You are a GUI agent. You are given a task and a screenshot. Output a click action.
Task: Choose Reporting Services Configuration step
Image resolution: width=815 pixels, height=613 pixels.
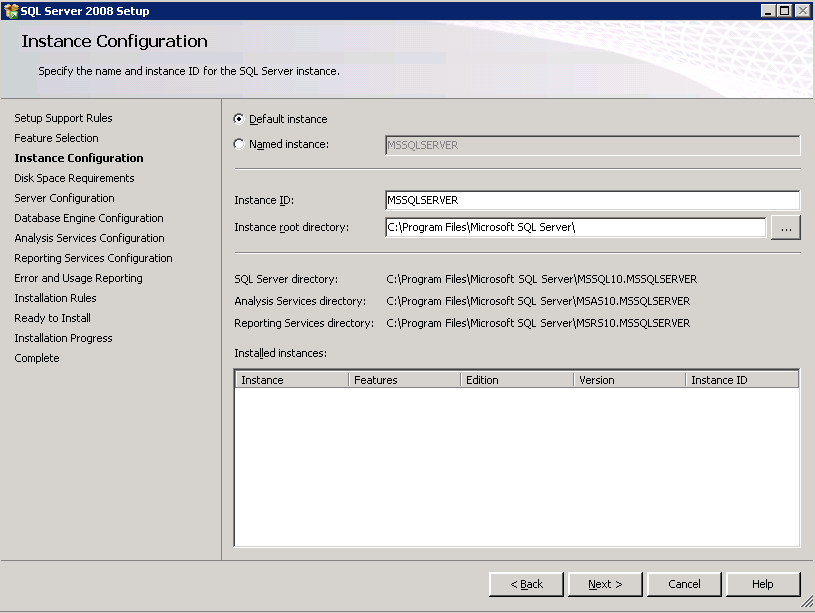coord(92,258)
